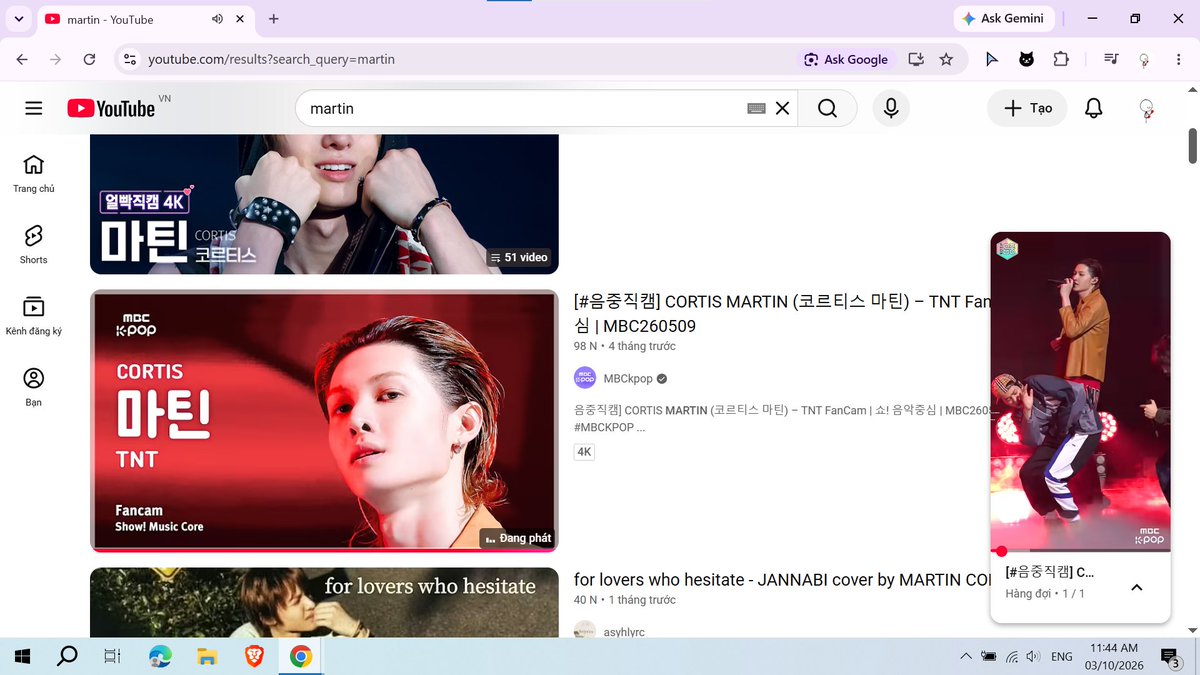This screenshot has height=675, width=1200.
Task: Open the taskbar clock and date
Action: click(1114, 656)
